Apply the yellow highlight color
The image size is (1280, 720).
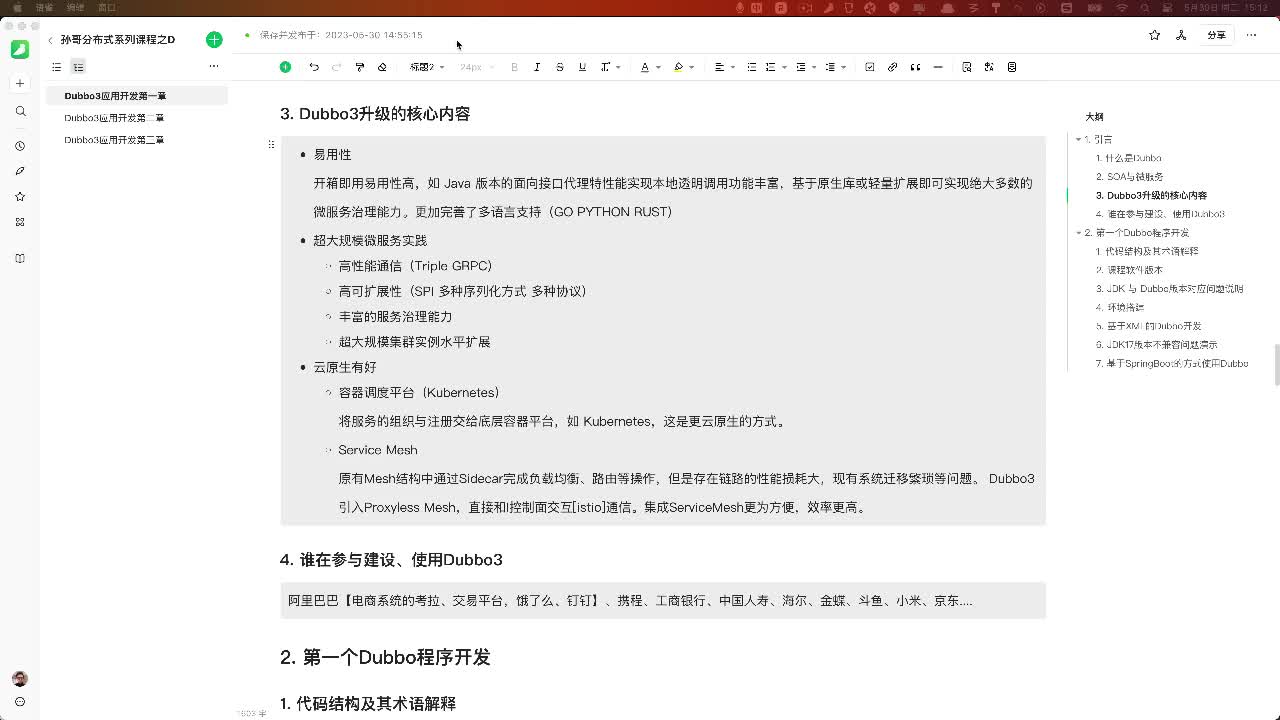pos(678,67)
